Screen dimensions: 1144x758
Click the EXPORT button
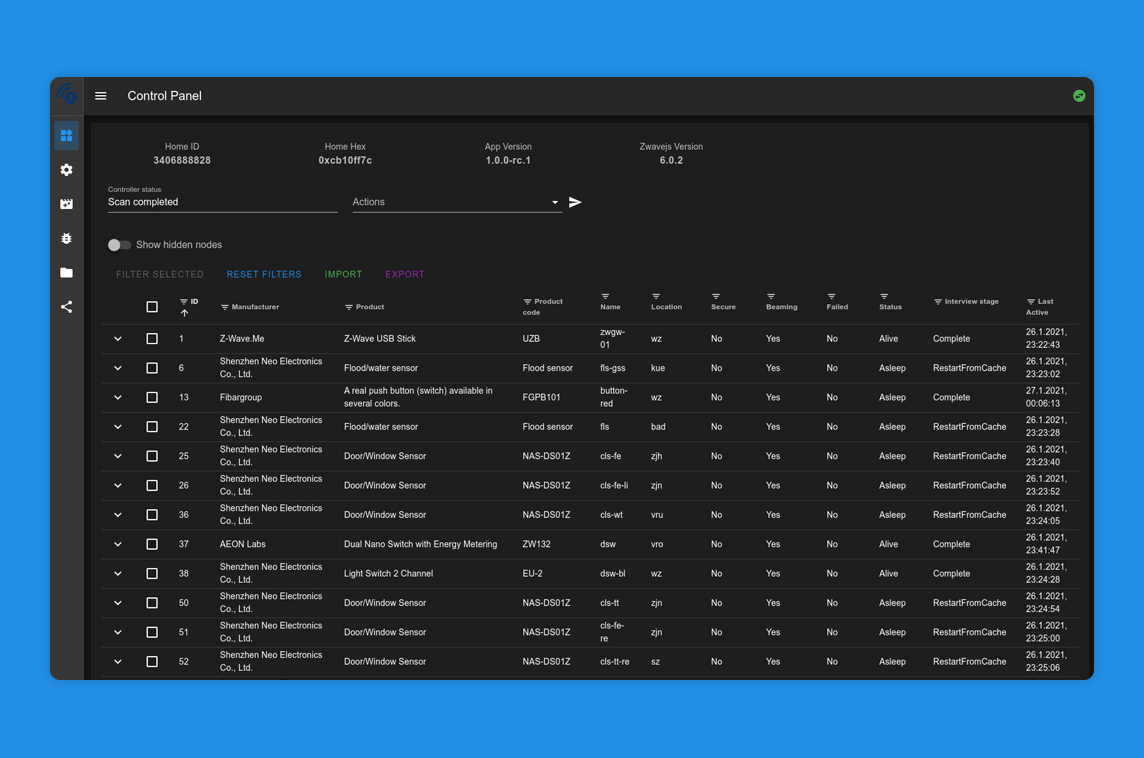(405, 274)
